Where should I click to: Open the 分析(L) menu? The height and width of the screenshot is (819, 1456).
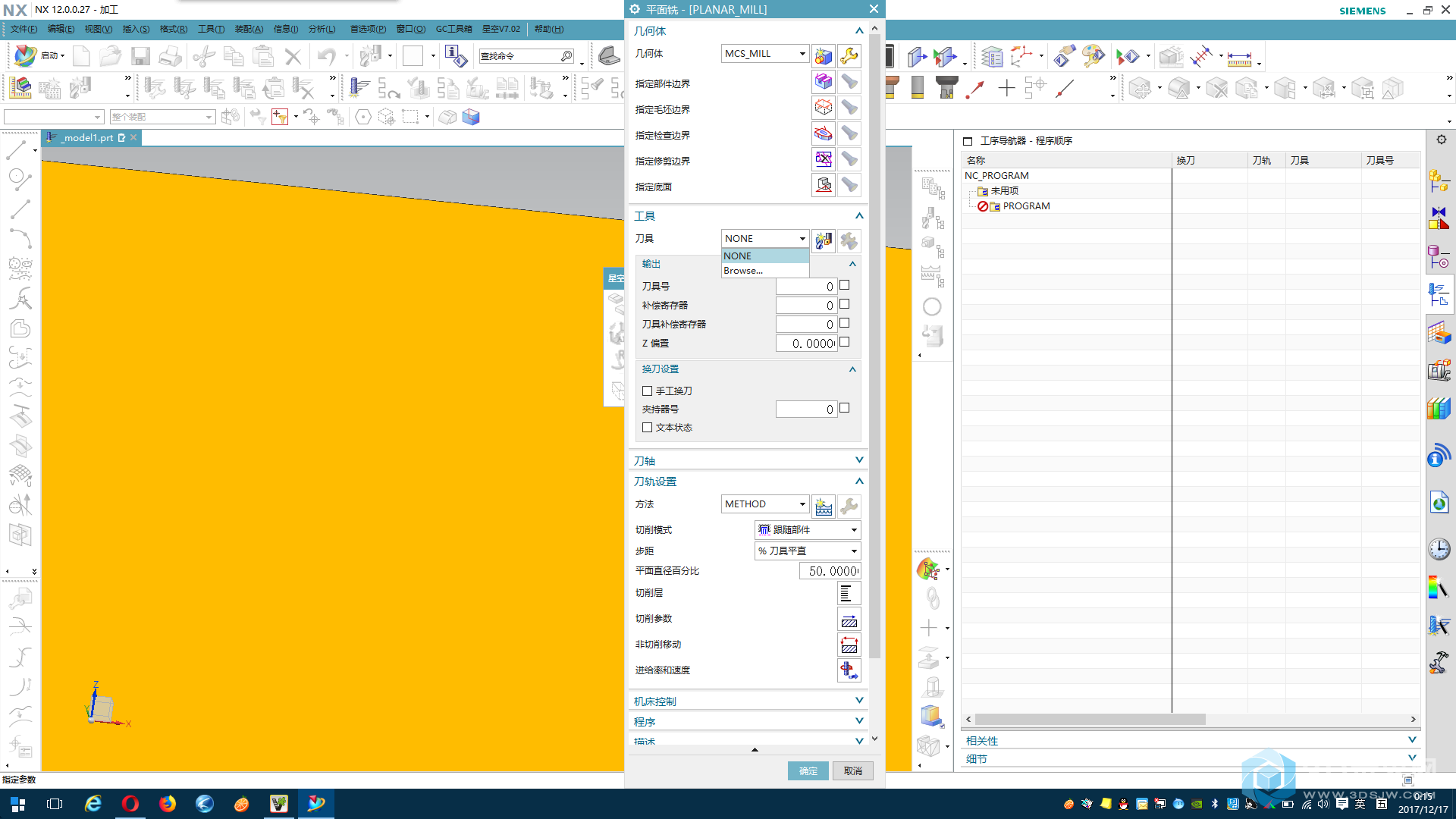(x=322, y=29)
